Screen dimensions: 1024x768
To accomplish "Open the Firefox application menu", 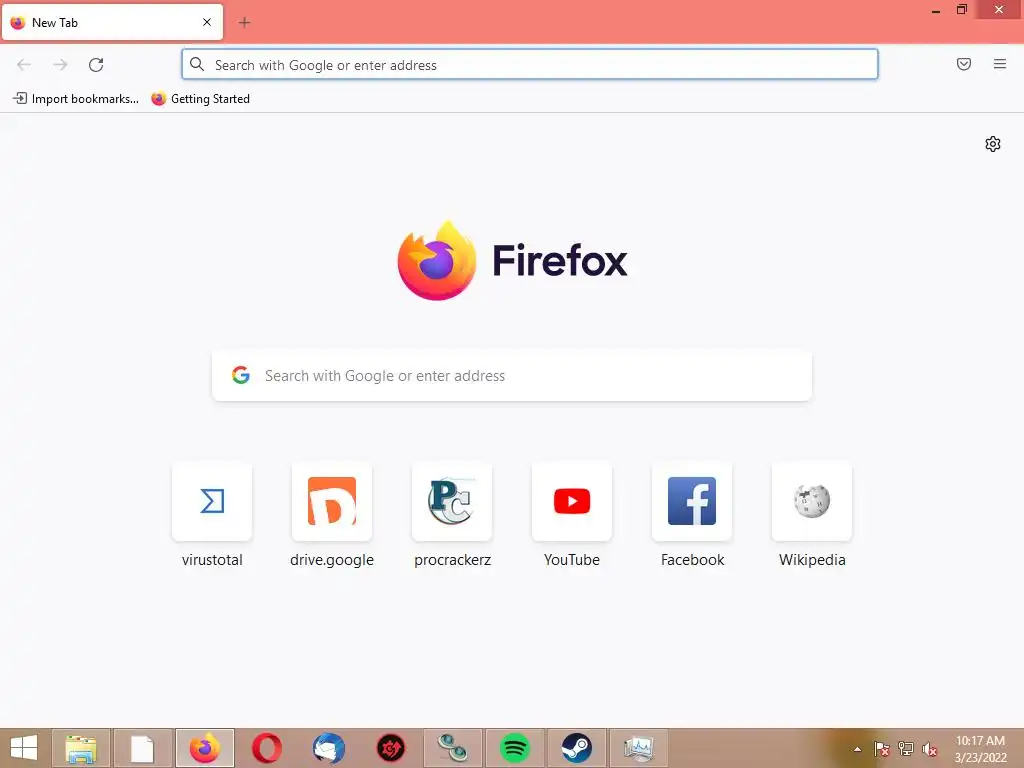I will [1000, 64].
